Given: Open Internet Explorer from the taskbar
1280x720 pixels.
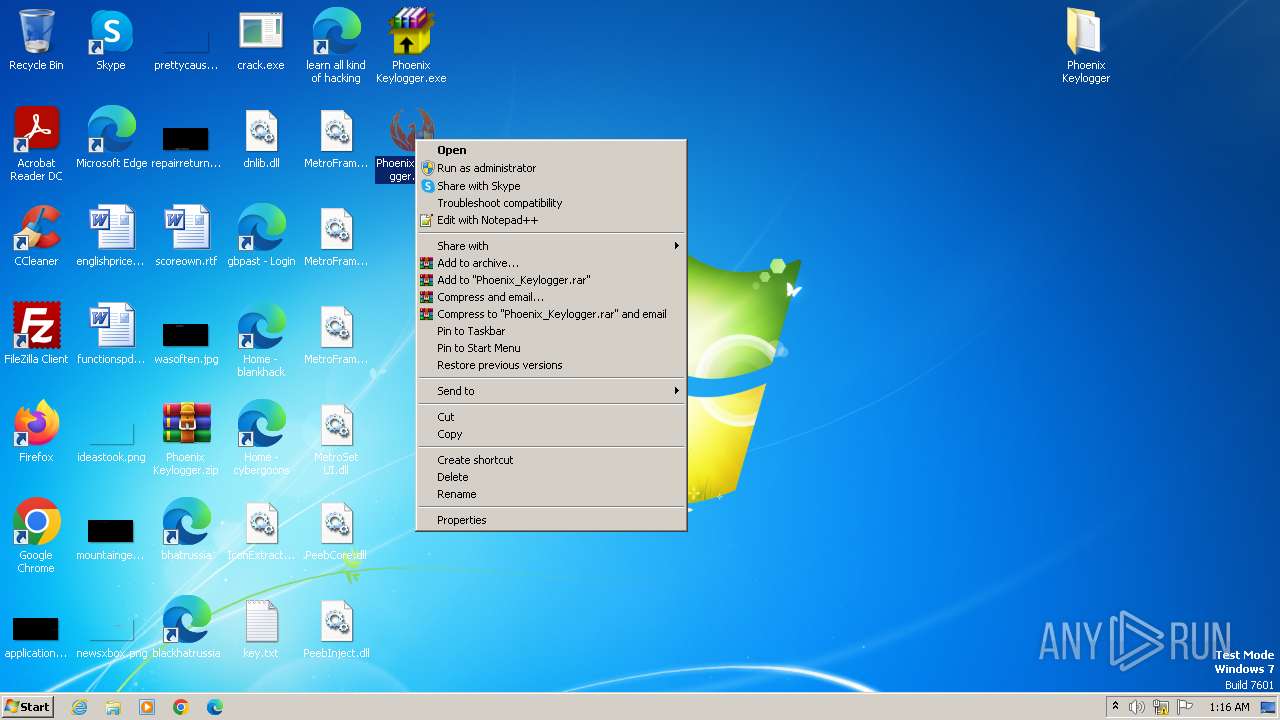Looking at the screenshot, I should [80, 707].
